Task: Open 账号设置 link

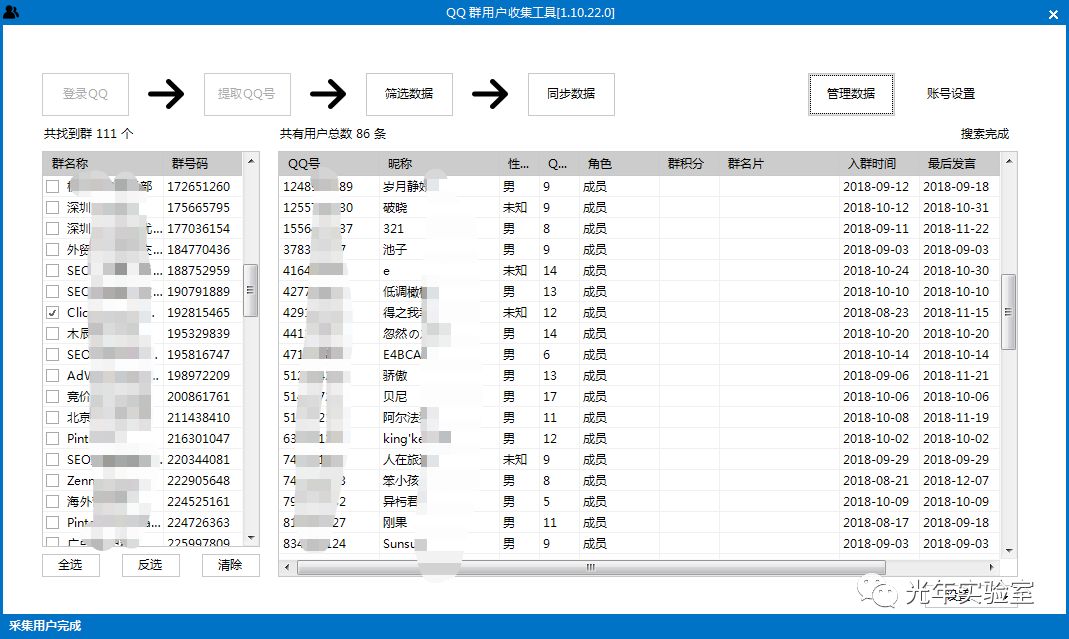Action: tap(950, 94)
